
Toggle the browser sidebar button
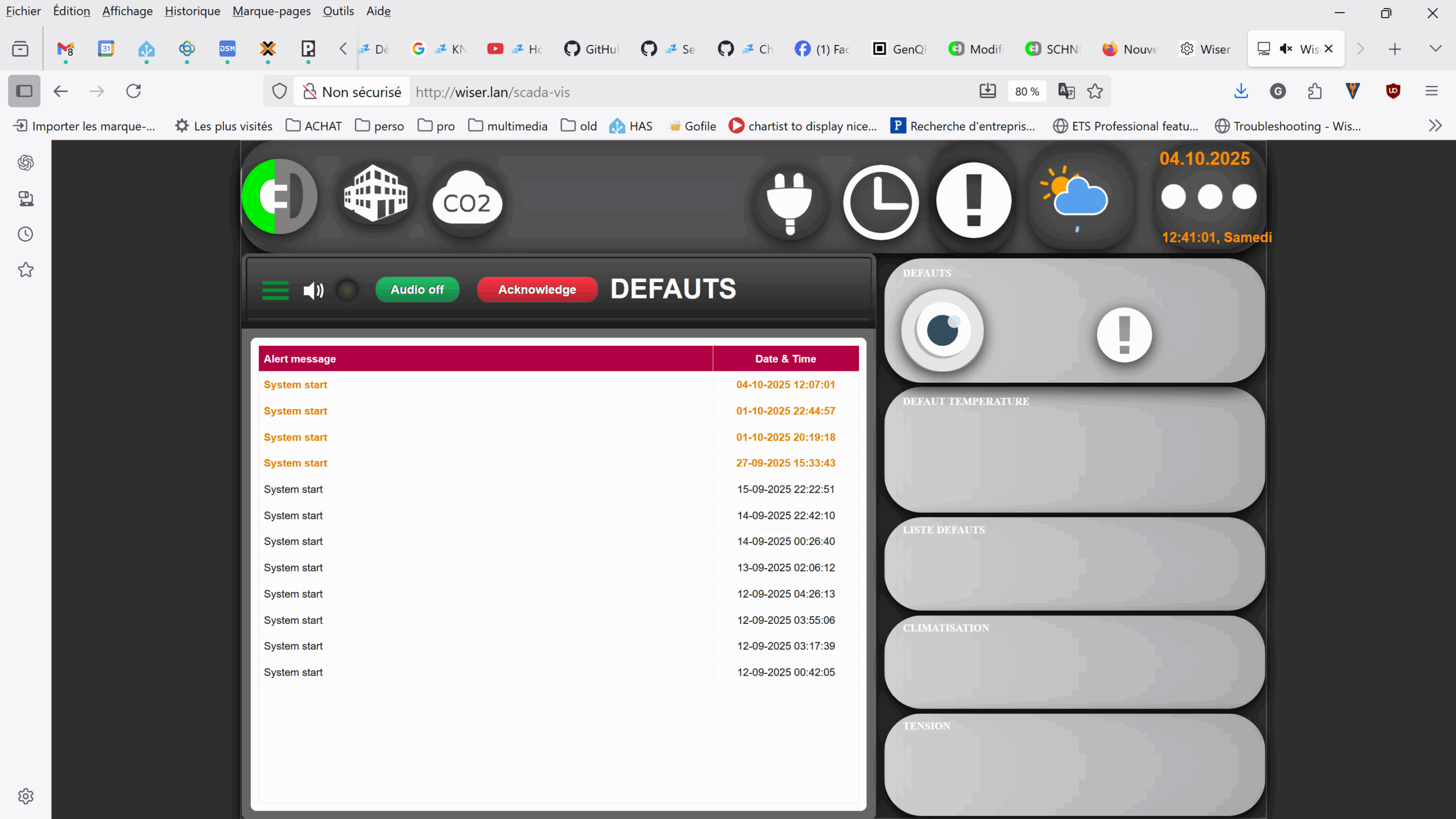pos(24,91)
